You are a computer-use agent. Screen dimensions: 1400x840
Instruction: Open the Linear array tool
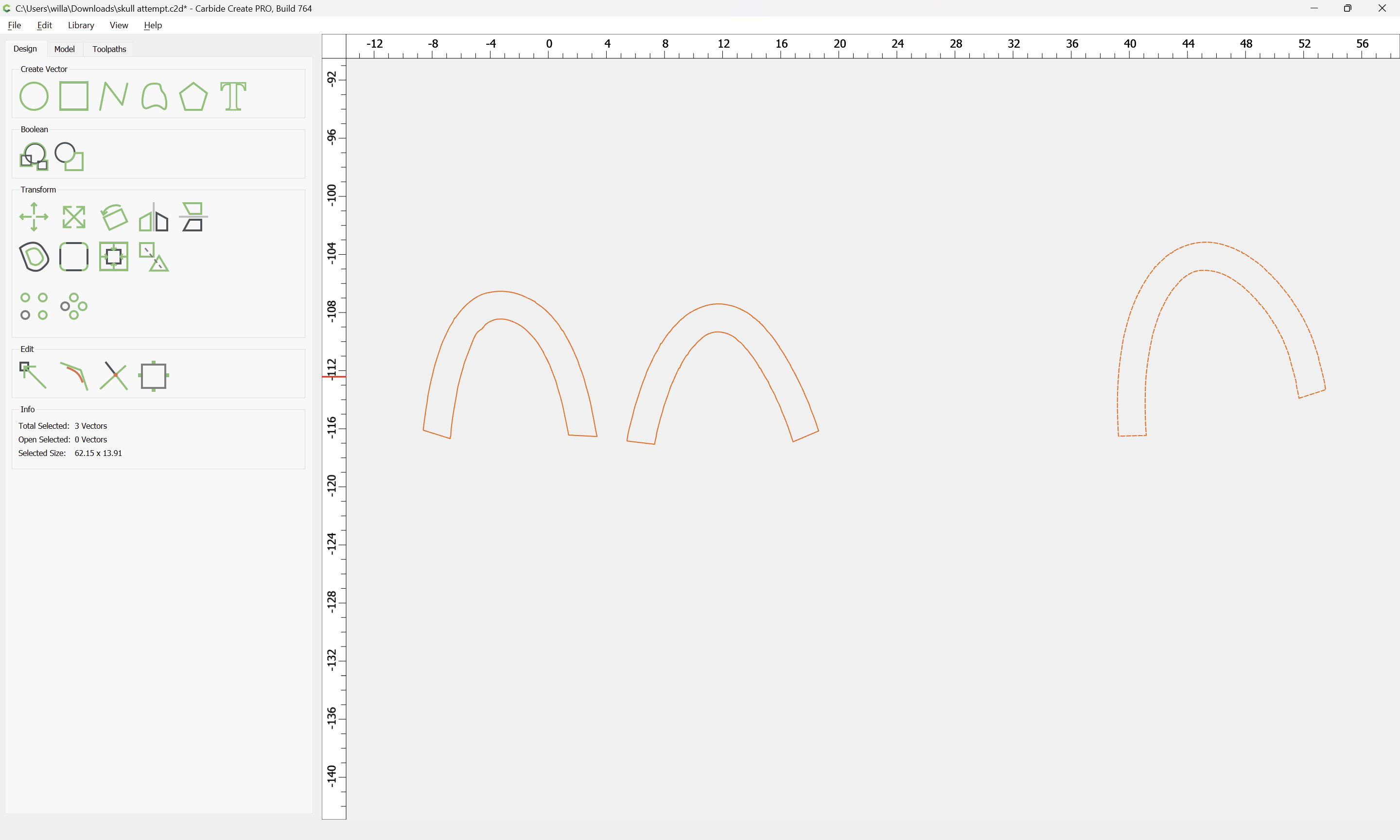[34, 306]
